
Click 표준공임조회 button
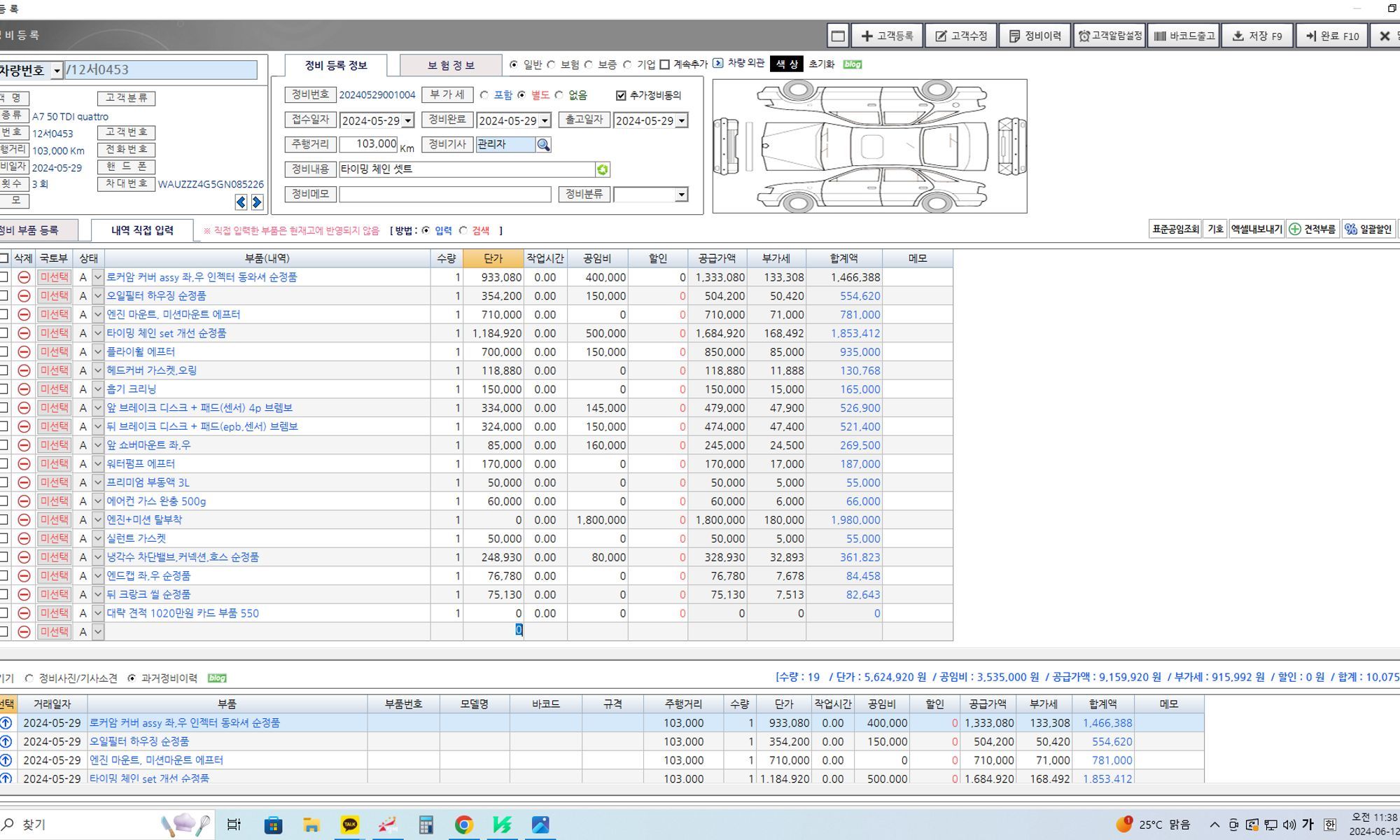[x=1175, y=229]
